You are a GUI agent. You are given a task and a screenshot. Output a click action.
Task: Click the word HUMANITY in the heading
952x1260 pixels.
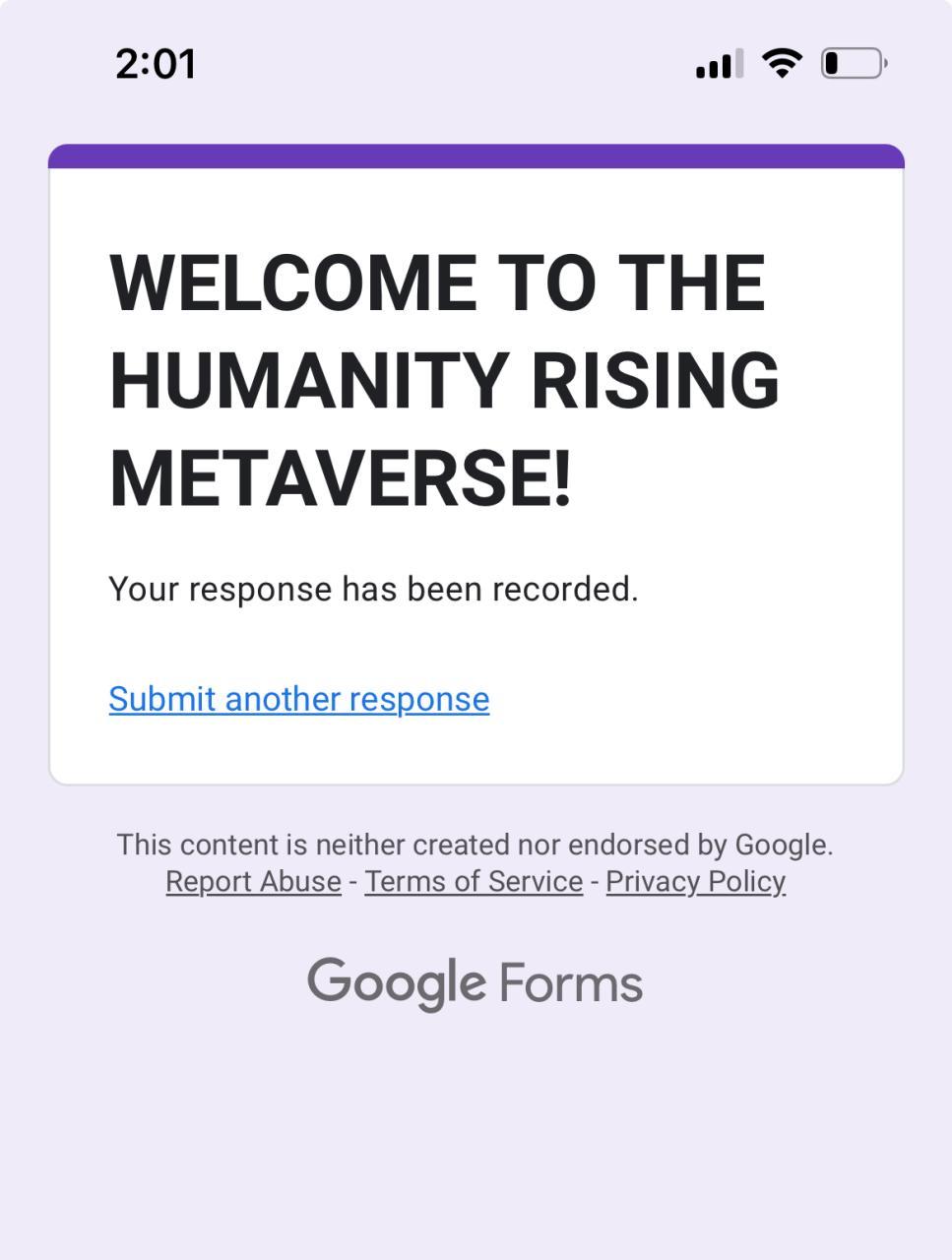point(308,380)
